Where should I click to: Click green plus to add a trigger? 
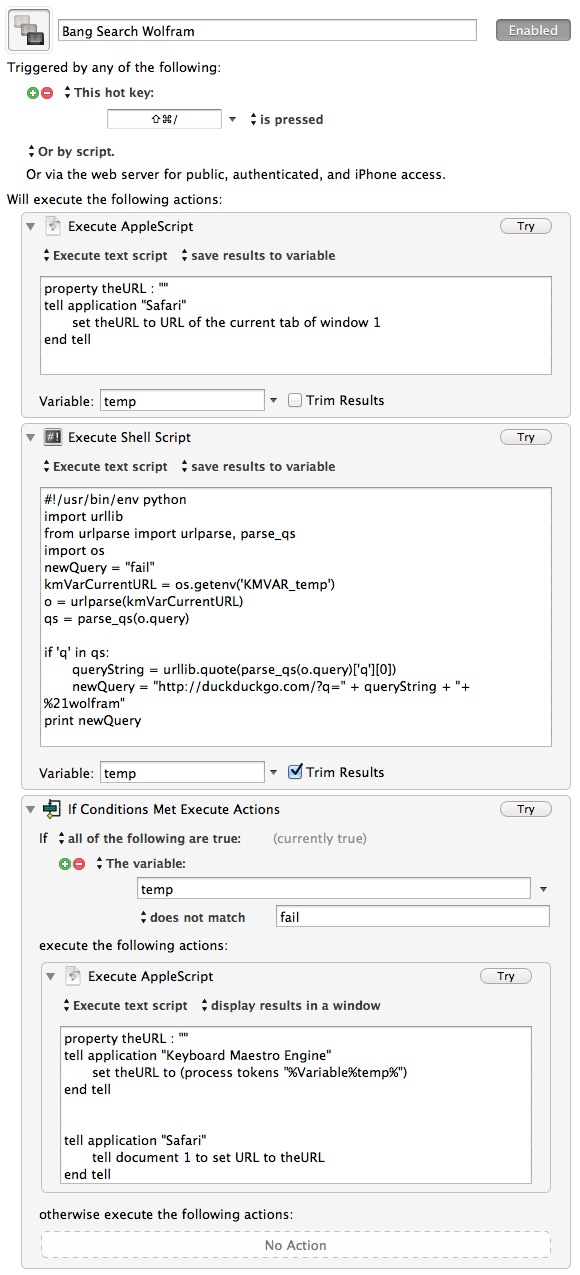[x=32, y=93]
